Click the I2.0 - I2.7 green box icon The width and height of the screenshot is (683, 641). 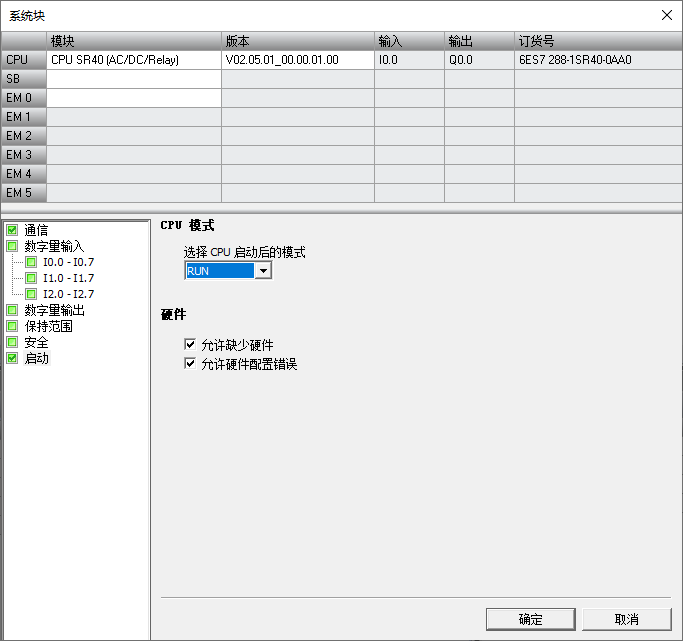click(x=31, y=294)
